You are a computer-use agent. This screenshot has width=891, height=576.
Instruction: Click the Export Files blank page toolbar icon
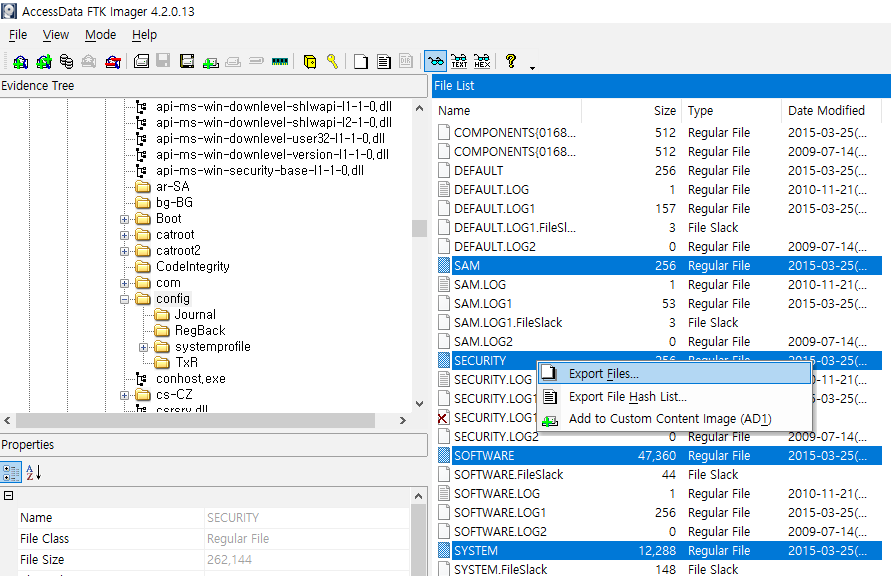360,61
